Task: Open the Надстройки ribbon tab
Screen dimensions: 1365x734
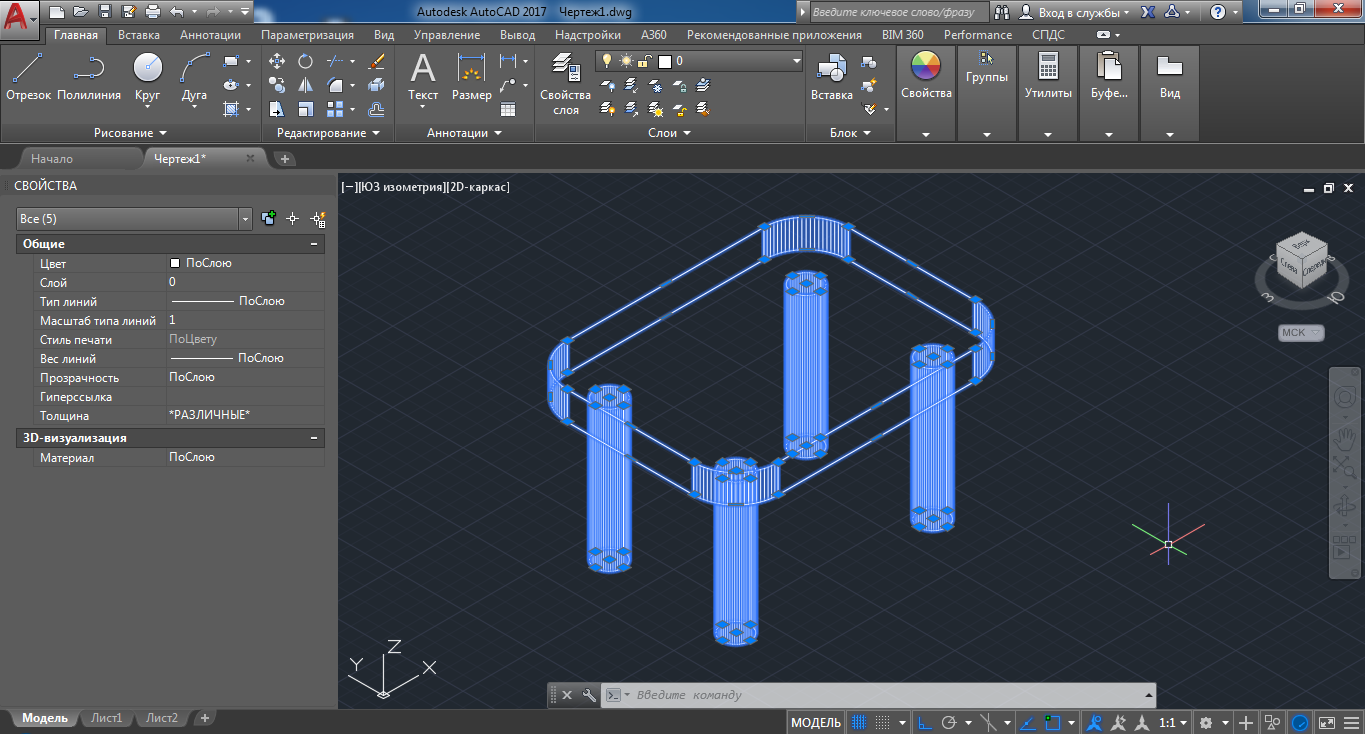Action: [588, 35]
